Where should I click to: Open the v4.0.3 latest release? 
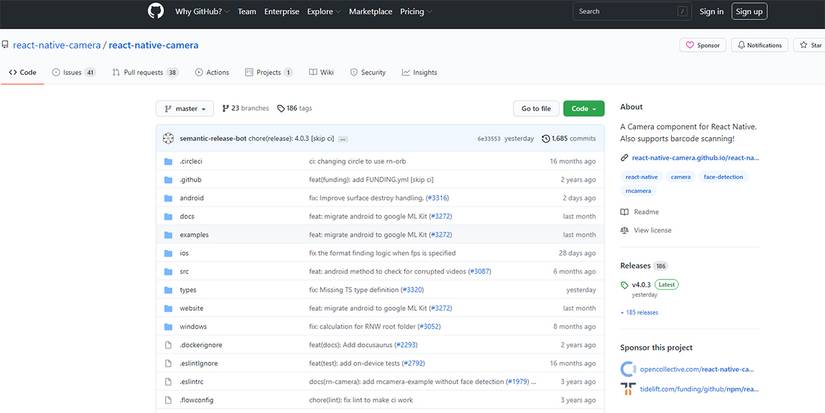(x=641, y=285)
